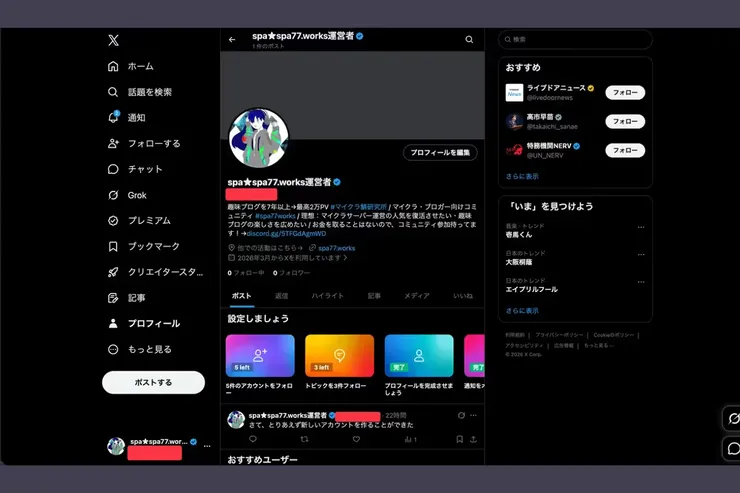
Task: Like the post with the heart icon
Action: pos(356,439)
